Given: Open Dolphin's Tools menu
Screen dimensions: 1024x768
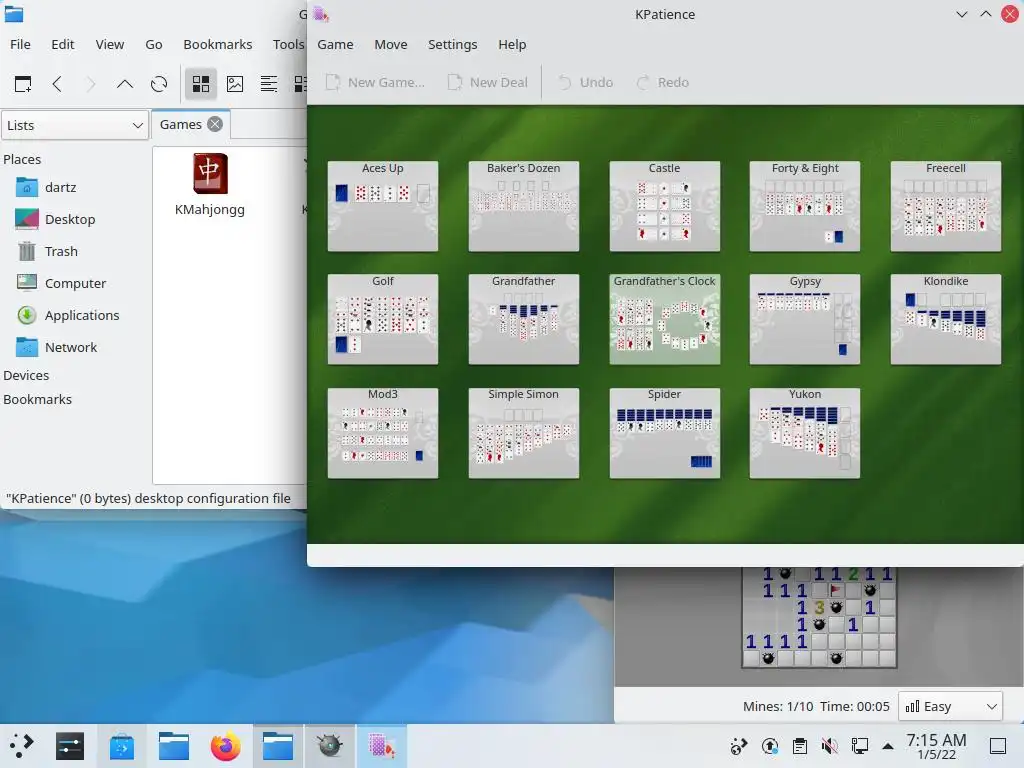Looking at the screenshot, I should [288, 44].
